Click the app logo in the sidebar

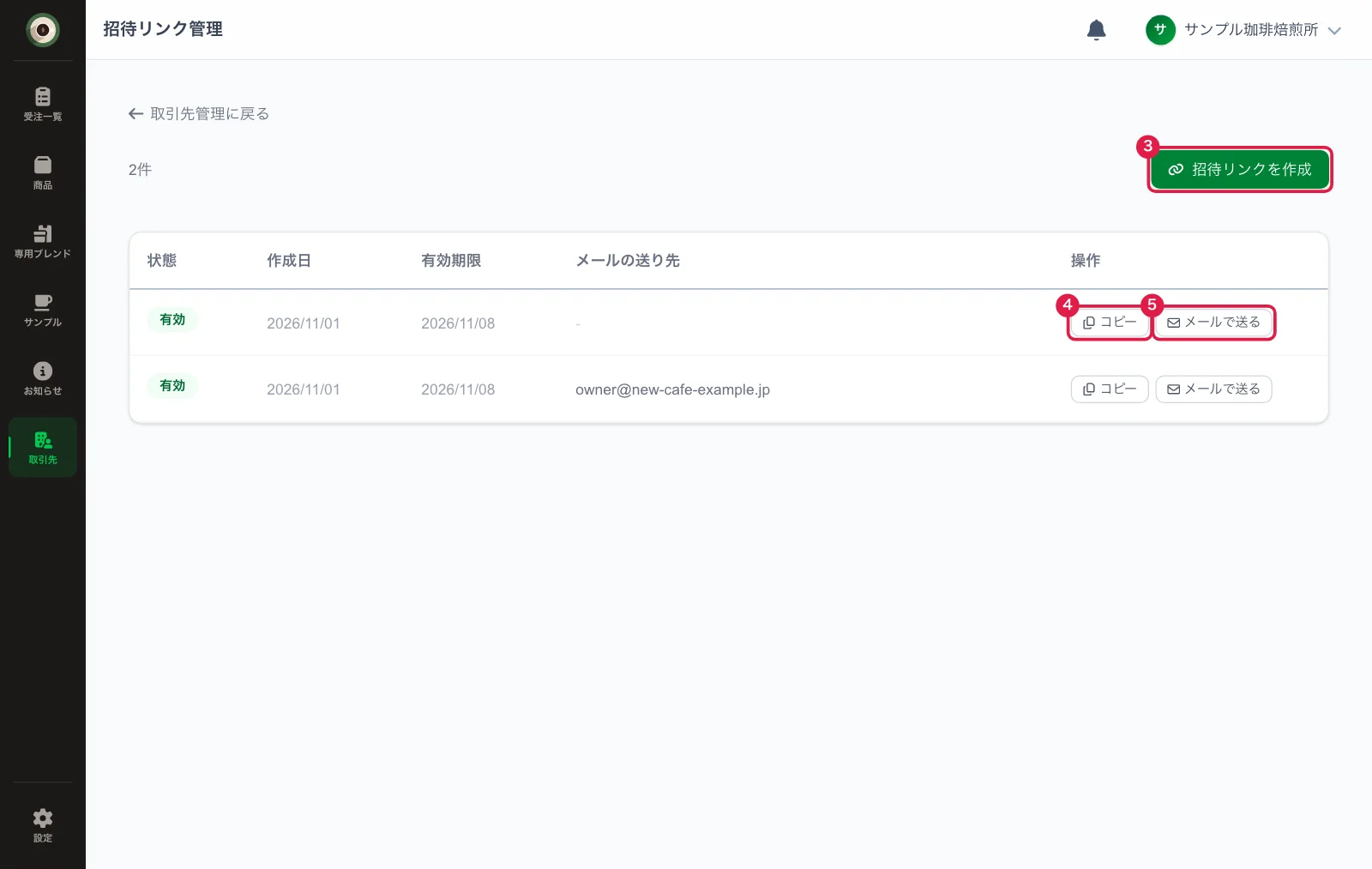tap(42, 30)
